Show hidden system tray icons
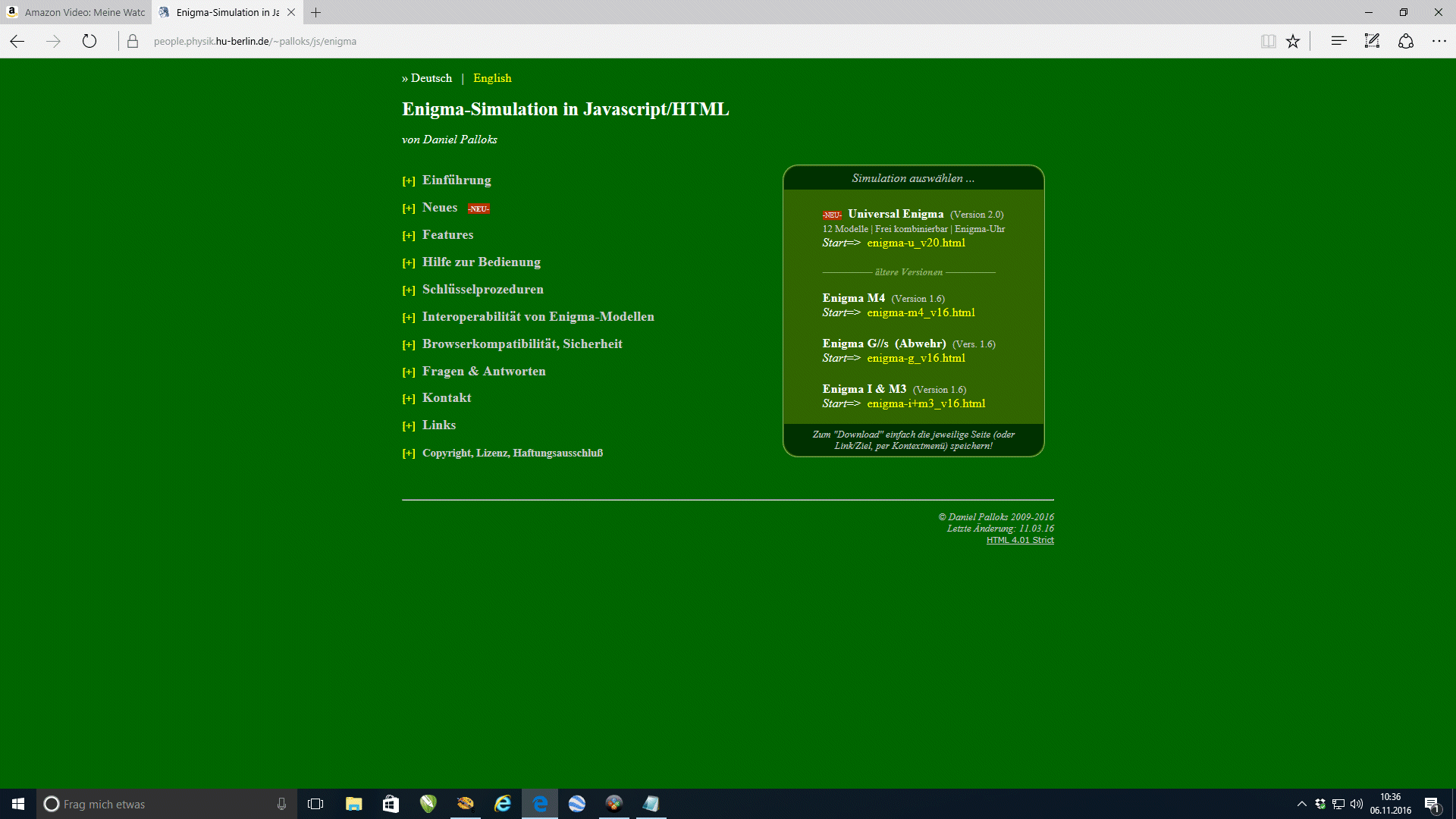Viewport: 1456px width, 819px height. tap(1301, 804)
